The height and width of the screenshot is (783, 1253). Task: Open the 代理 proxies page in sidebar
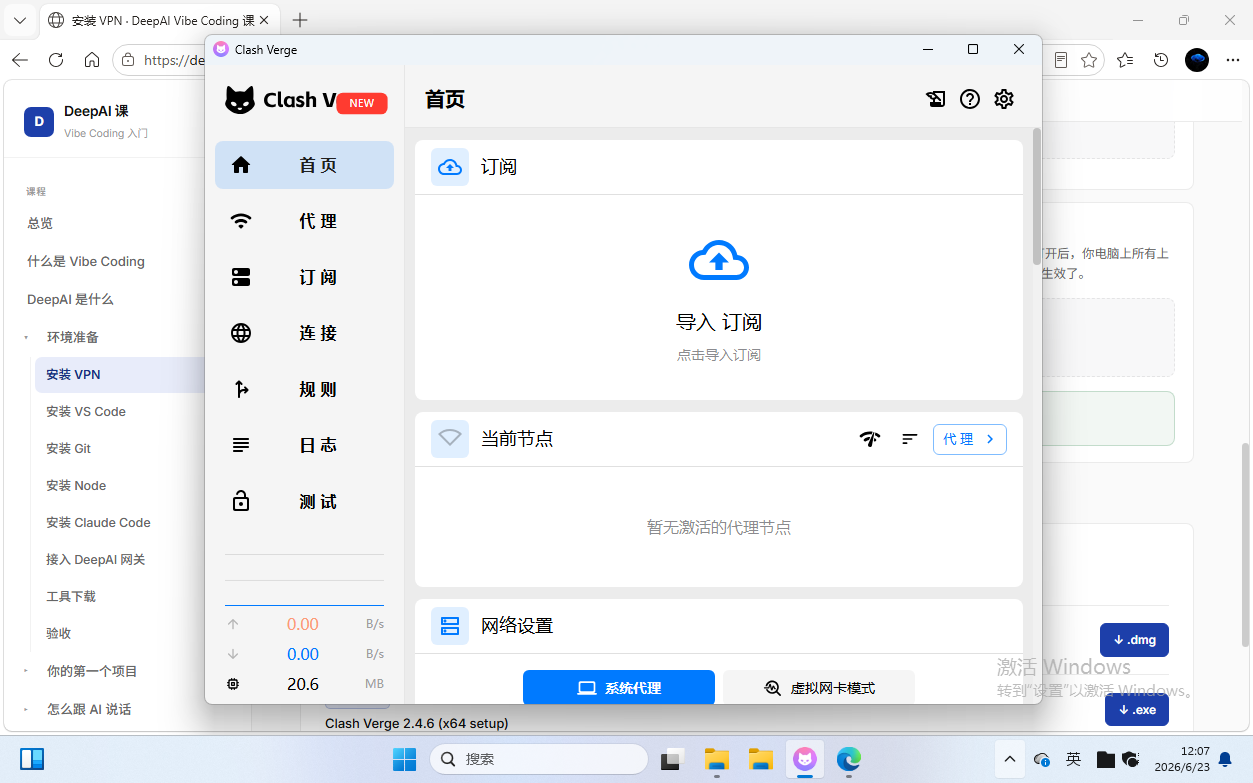304,221
